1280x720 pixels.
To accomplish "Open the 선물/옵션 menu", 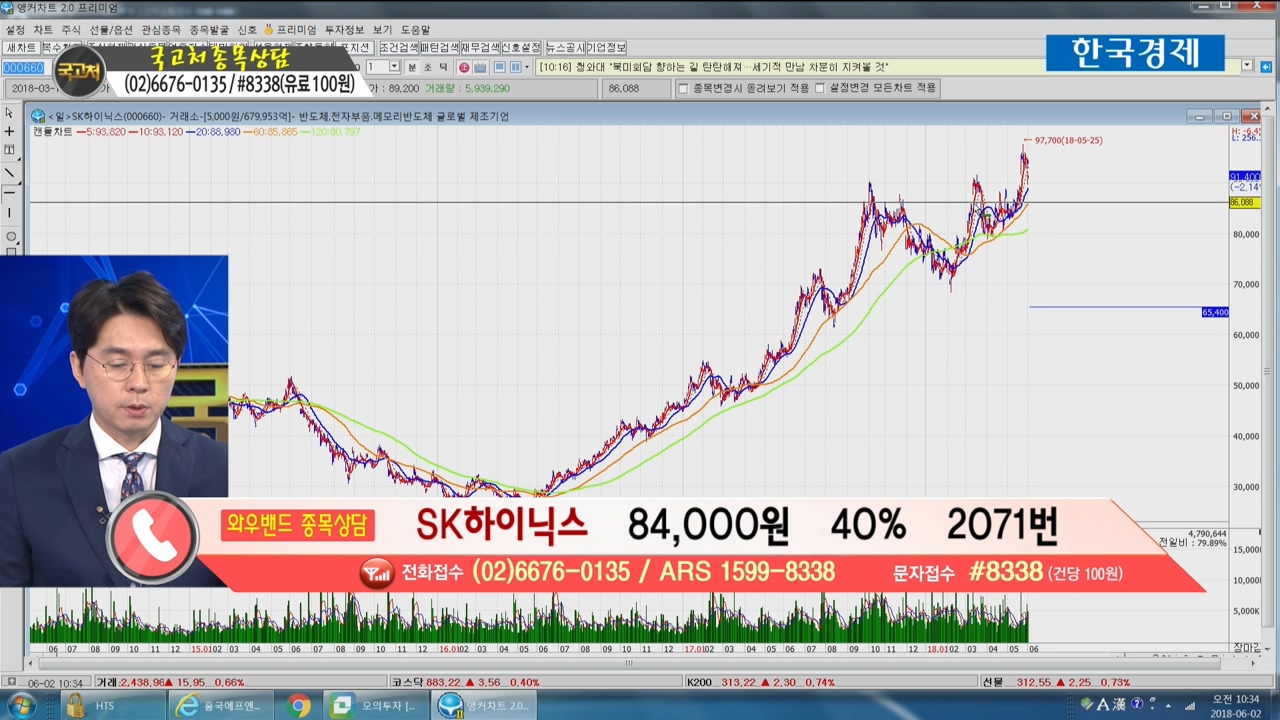I will (x=111, y=30).
